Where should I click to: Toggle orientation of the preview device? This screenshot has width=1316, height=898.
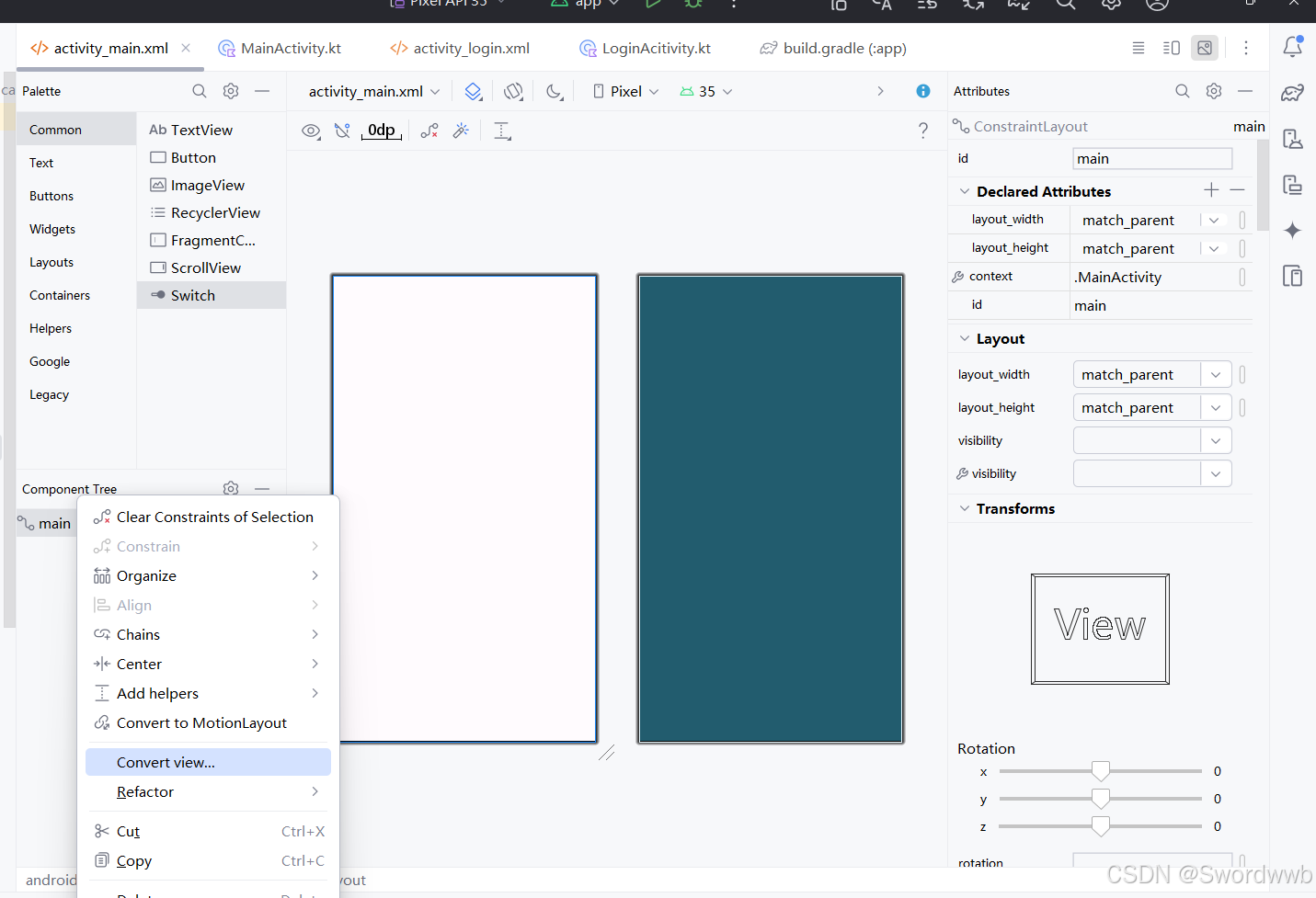tap(513, 91)
